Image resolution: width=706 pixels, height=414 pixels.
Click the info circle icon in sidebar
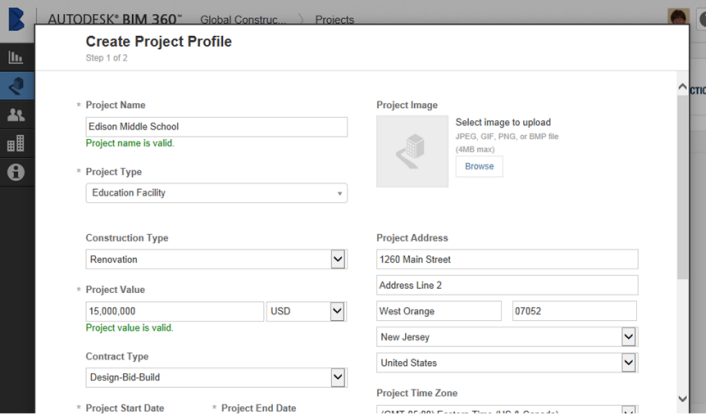pyautogui.click(x=16, y=172)
